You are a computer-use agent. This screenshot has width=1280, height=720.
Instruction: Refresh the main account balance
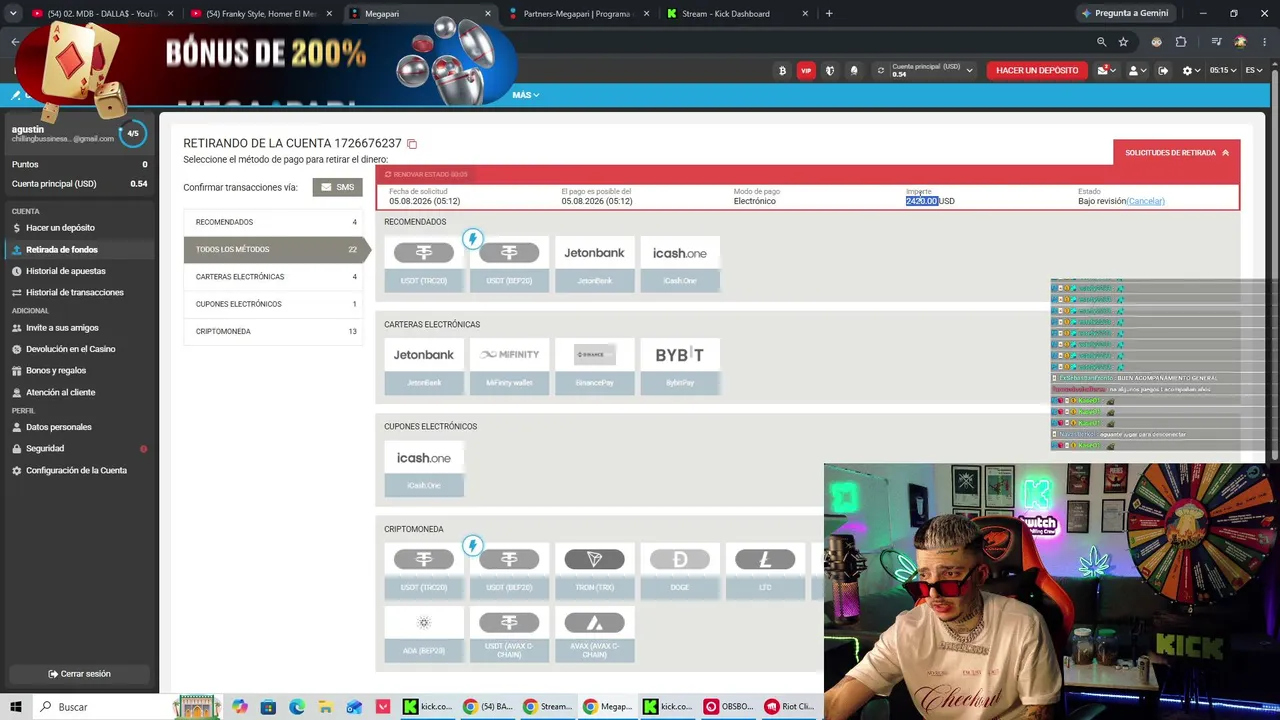pos(880,71)
